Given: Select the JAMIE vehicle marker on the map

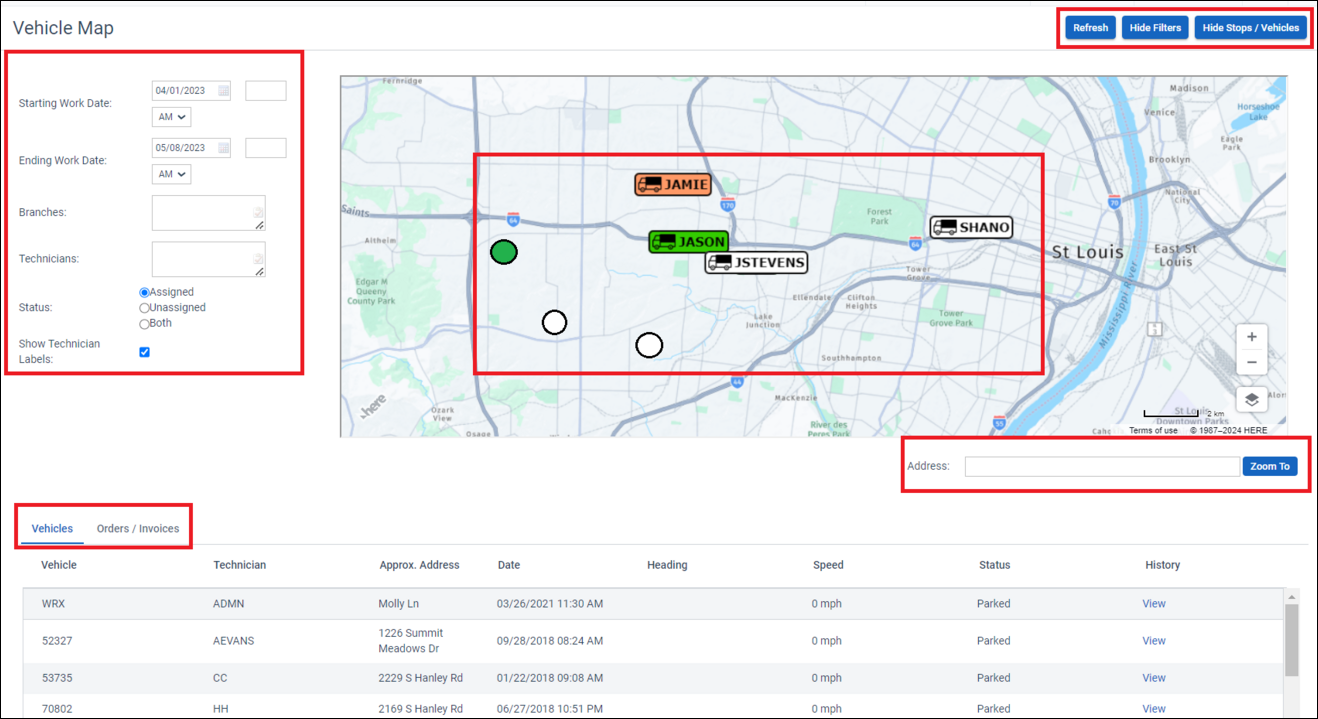Looking at the screenshot, I should pyautogui.click(x=672, y=184).
